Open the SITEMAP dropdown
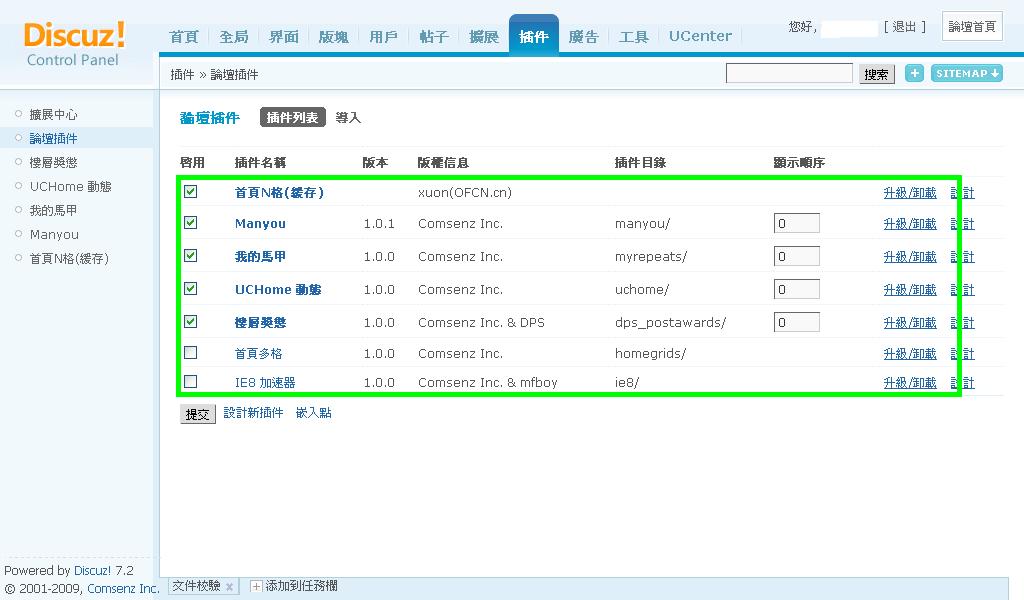The image size is (1024, 600). coord(967,73)
